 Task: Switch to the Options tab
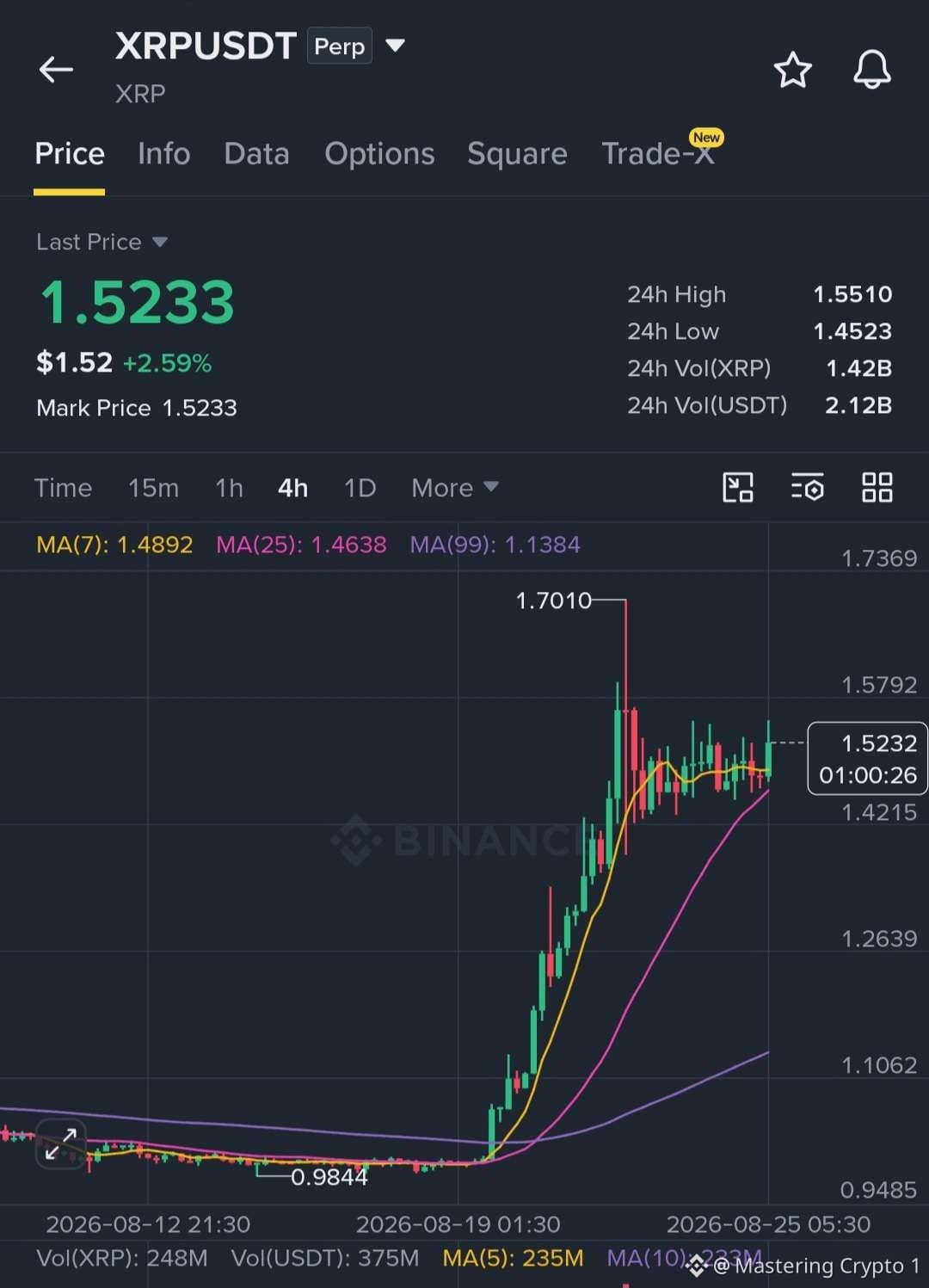click(379, 154)
